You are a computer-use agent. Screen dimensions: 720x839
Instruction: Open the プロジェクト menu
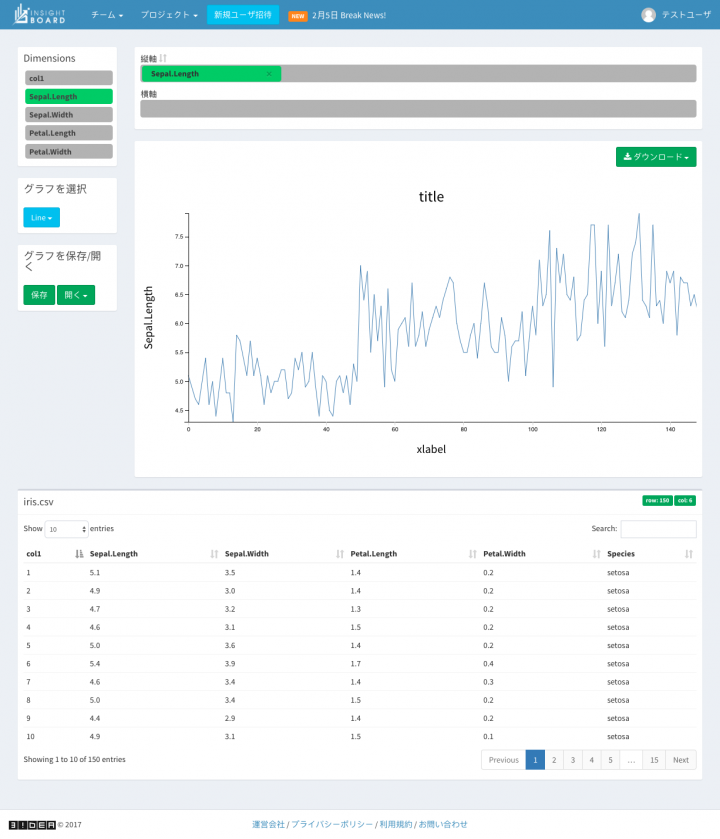click(168, 15)
